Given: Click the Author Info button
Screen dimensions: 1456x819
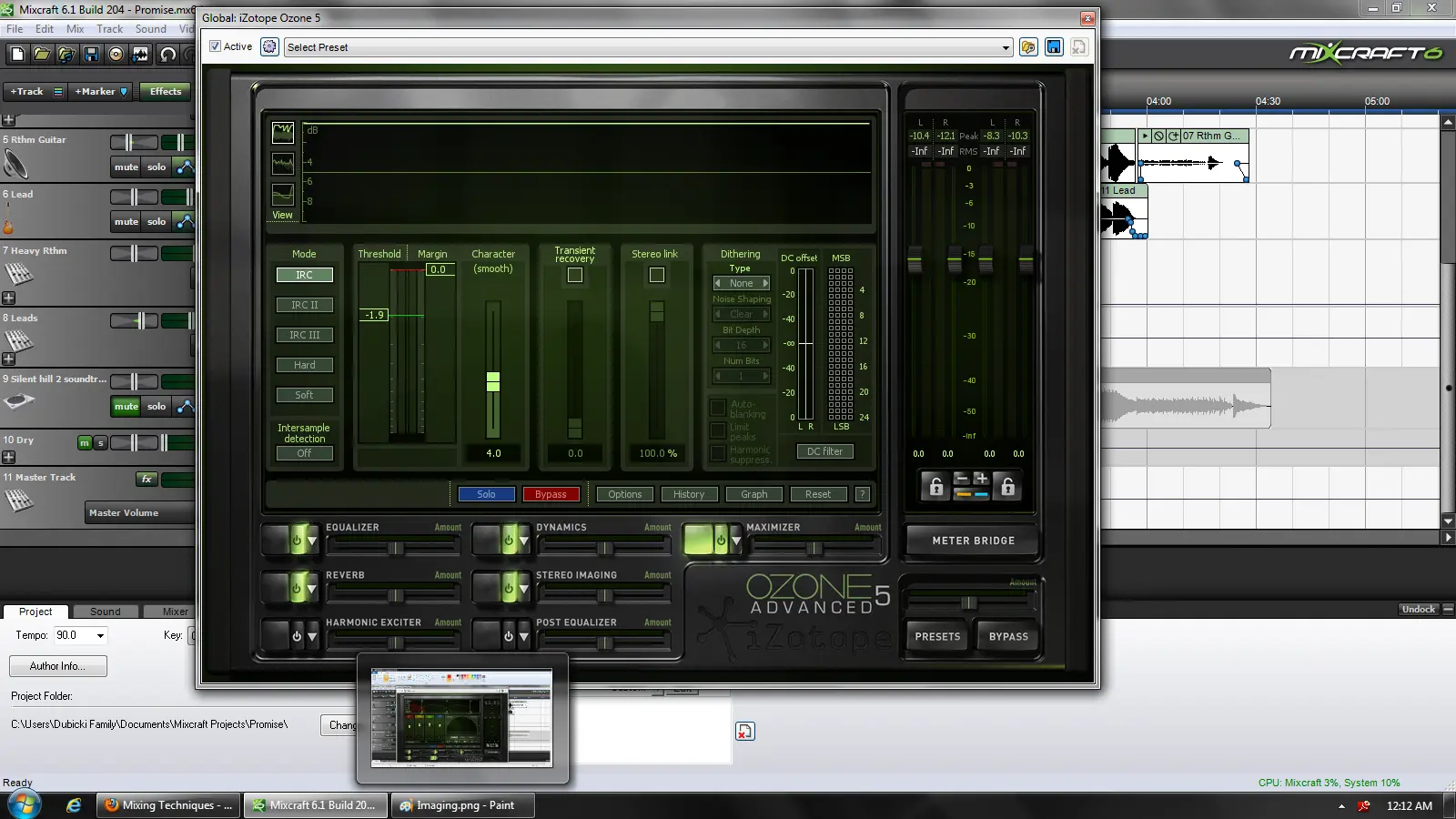Looking at the screenshot, I should click(x=57, y=666).
